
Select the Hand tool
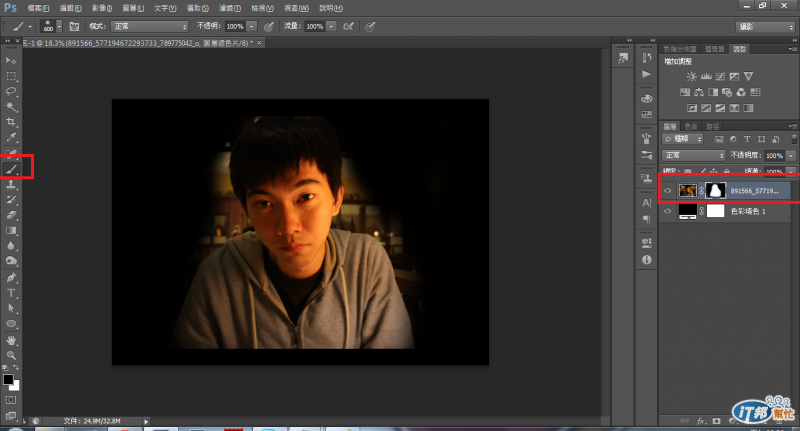tap(11, 340)
